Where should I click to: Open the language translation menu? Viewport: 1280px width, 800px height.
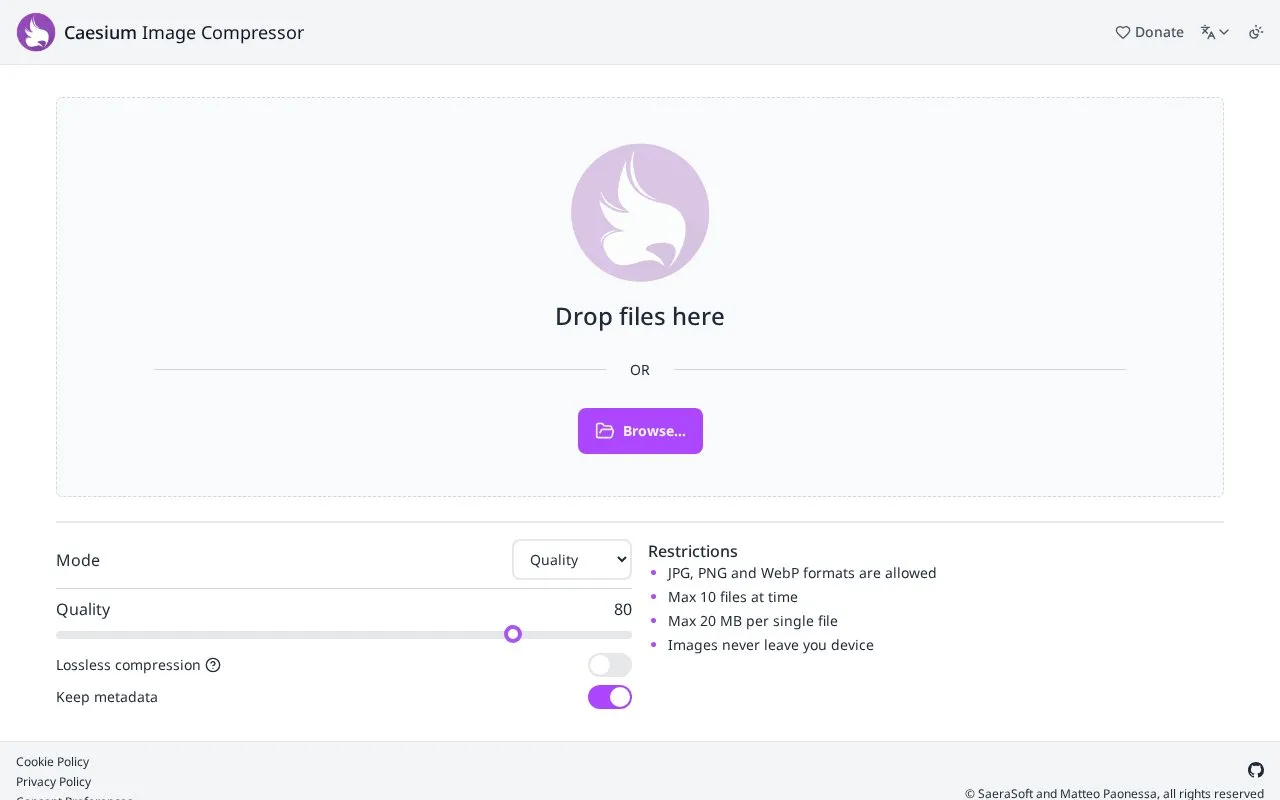(x=1215, y=32)
